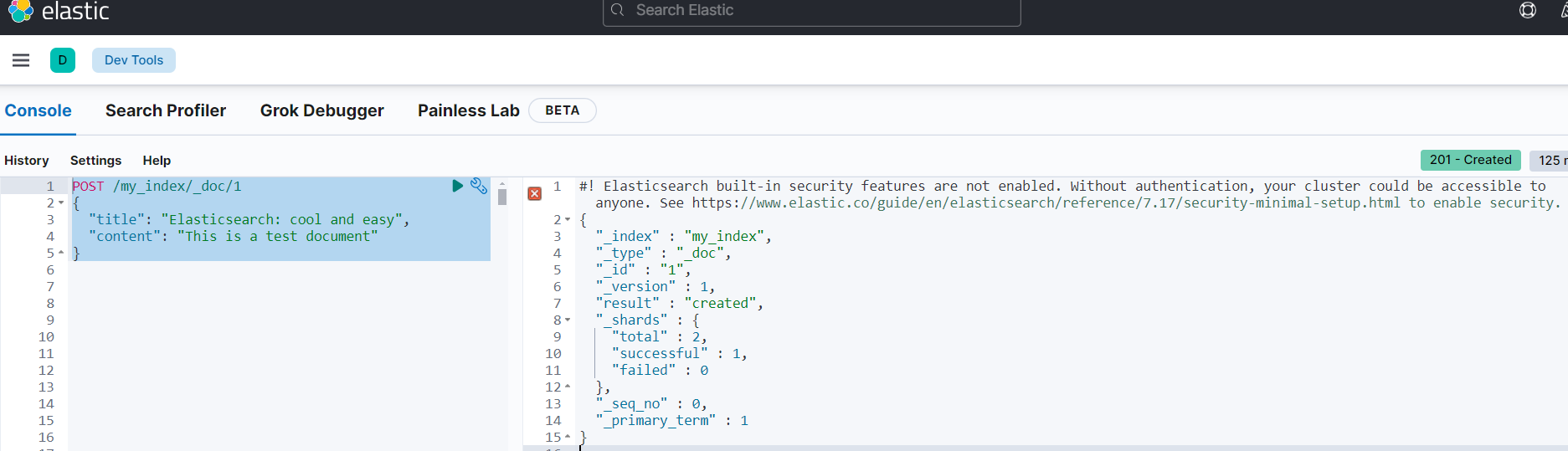Viewport: 1568px width, 451px height.
Task: Click the "content" line in the request
Action: (234, 236)
